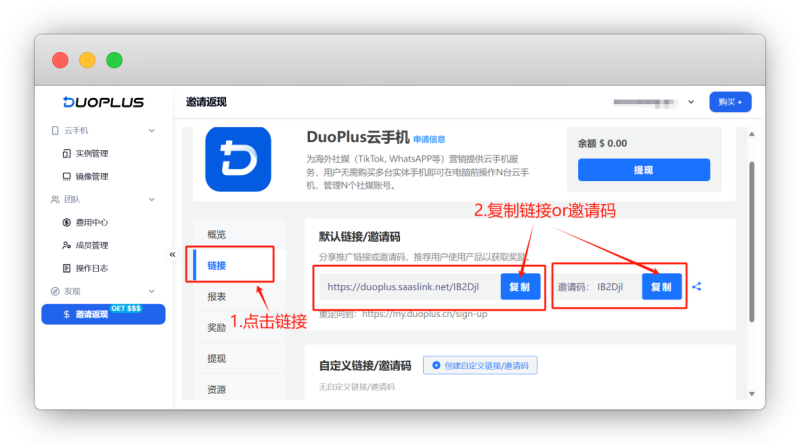Collapse the 云手机 menu chevron
The image size is (800, 444).
tap(152, 131)
